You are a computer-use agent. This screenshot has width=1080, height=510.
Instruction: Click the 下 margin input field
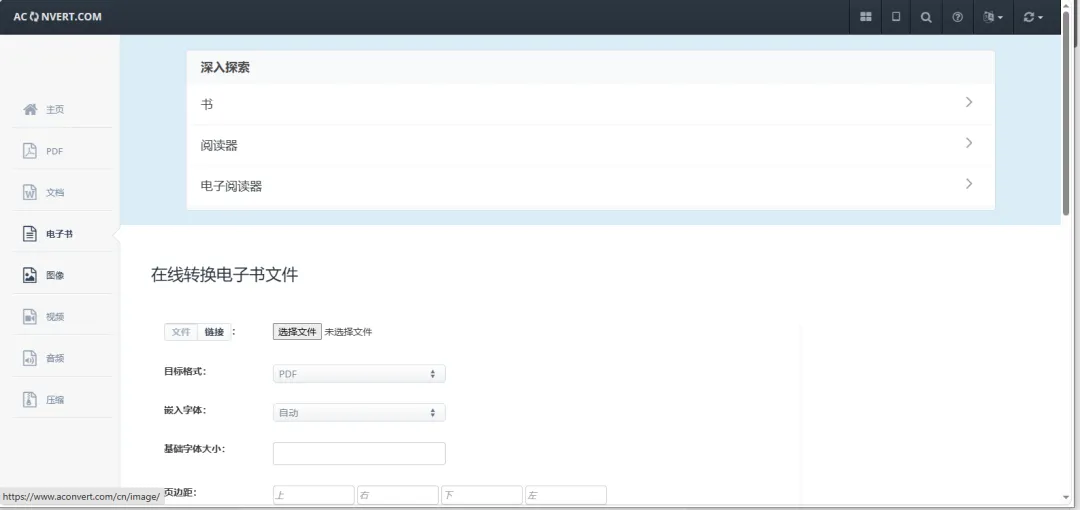click(x=481, y=495)
